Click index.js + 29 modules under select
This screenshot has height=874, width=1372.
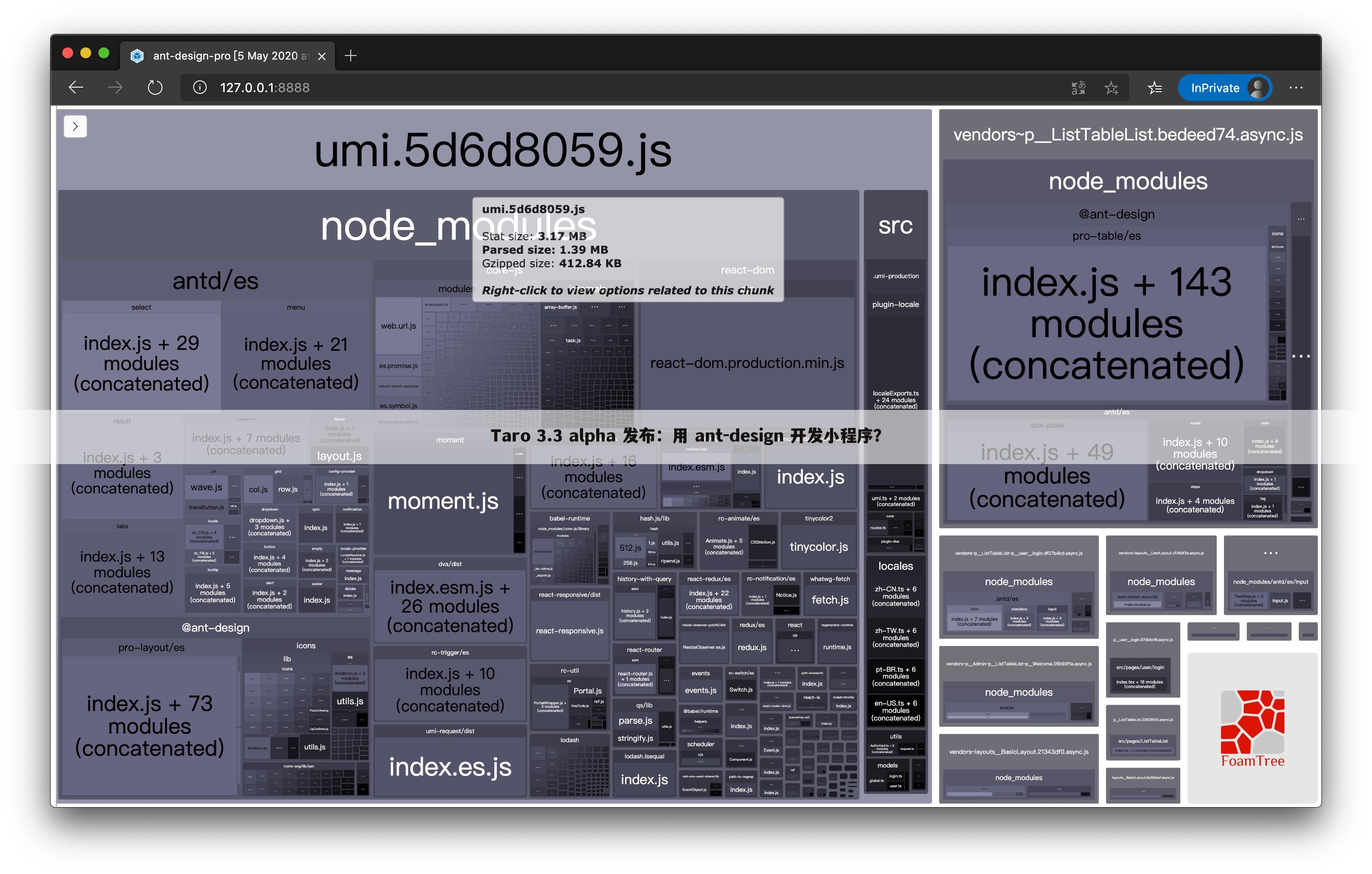pyautogui.click(x=141, y=363)
